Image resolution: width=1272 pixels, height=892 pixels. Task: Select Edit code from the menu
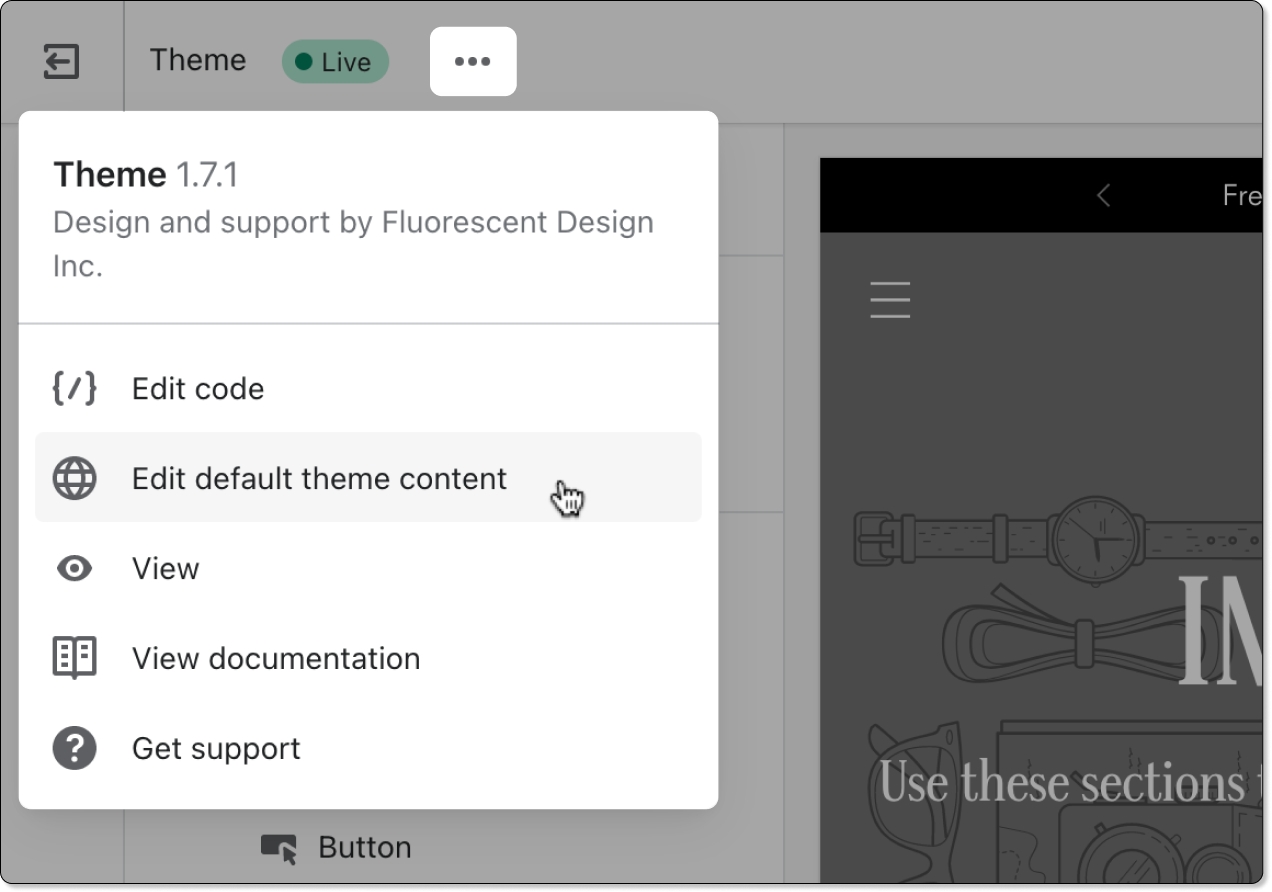(x=198, y=389)
